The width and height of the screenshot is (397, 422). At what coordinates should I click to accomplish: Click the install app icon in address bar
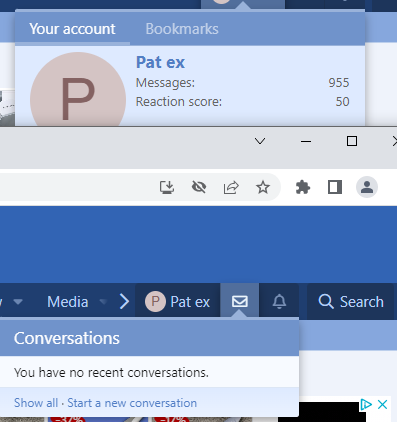(x=167, y=187)
